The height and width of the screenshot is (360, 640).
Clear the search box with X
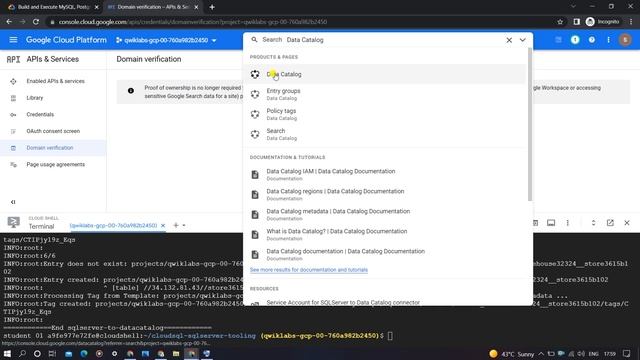coord(509,40)
